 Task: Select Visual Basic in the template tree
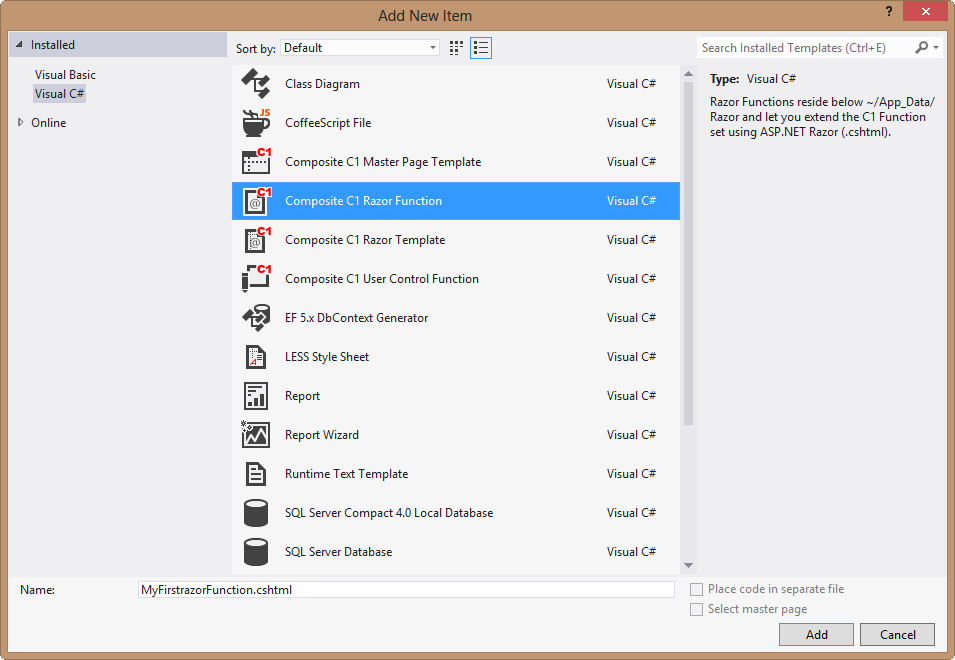coord(65,75)
